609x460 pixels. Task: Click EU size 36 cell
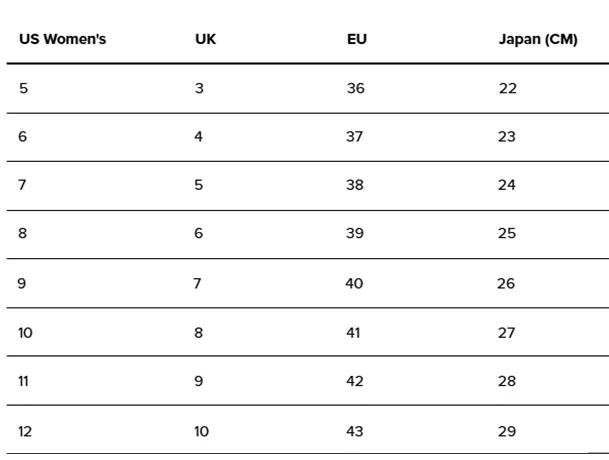point(356,88)
